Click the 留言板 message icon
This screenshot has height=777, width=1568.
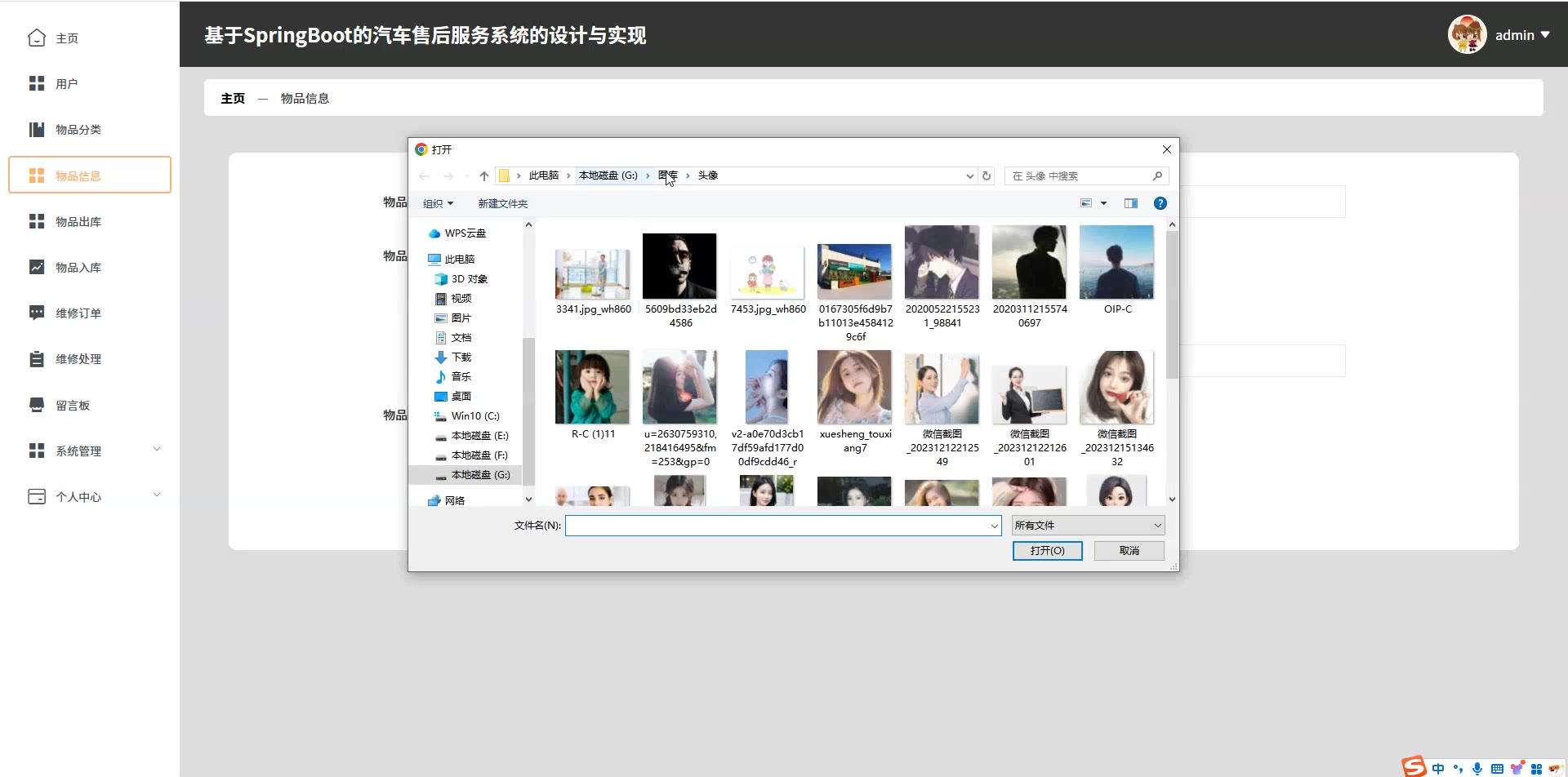37,405
